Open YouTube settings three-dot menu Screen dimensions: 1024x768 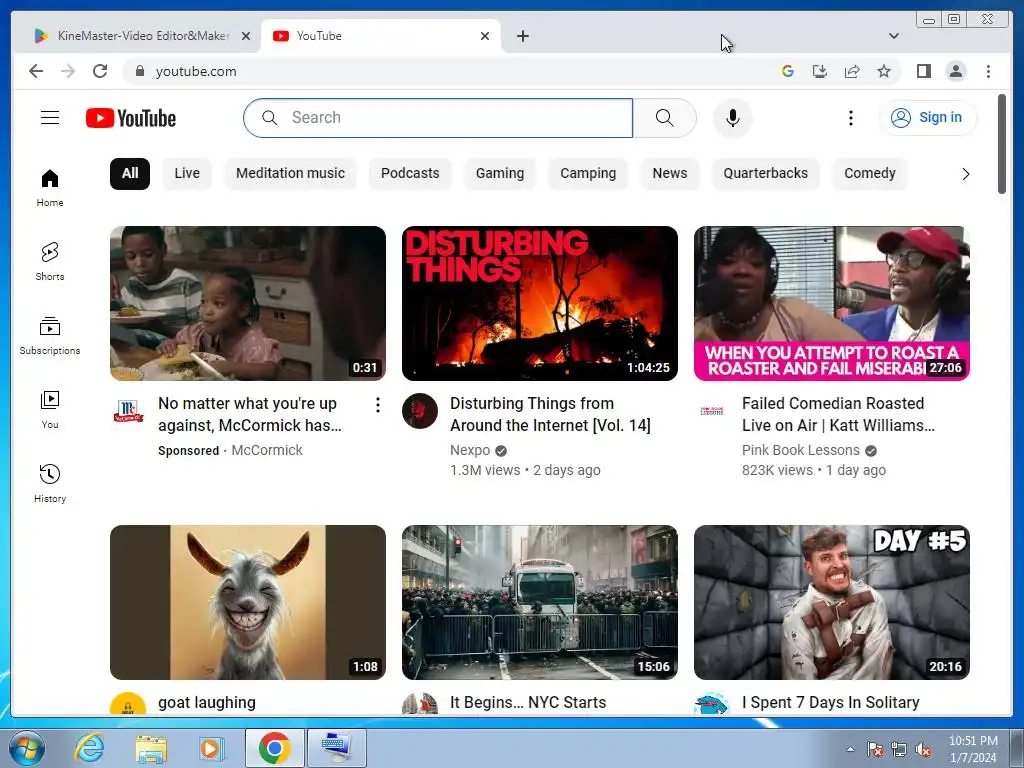pyautogui.click(x=850, y=118)
